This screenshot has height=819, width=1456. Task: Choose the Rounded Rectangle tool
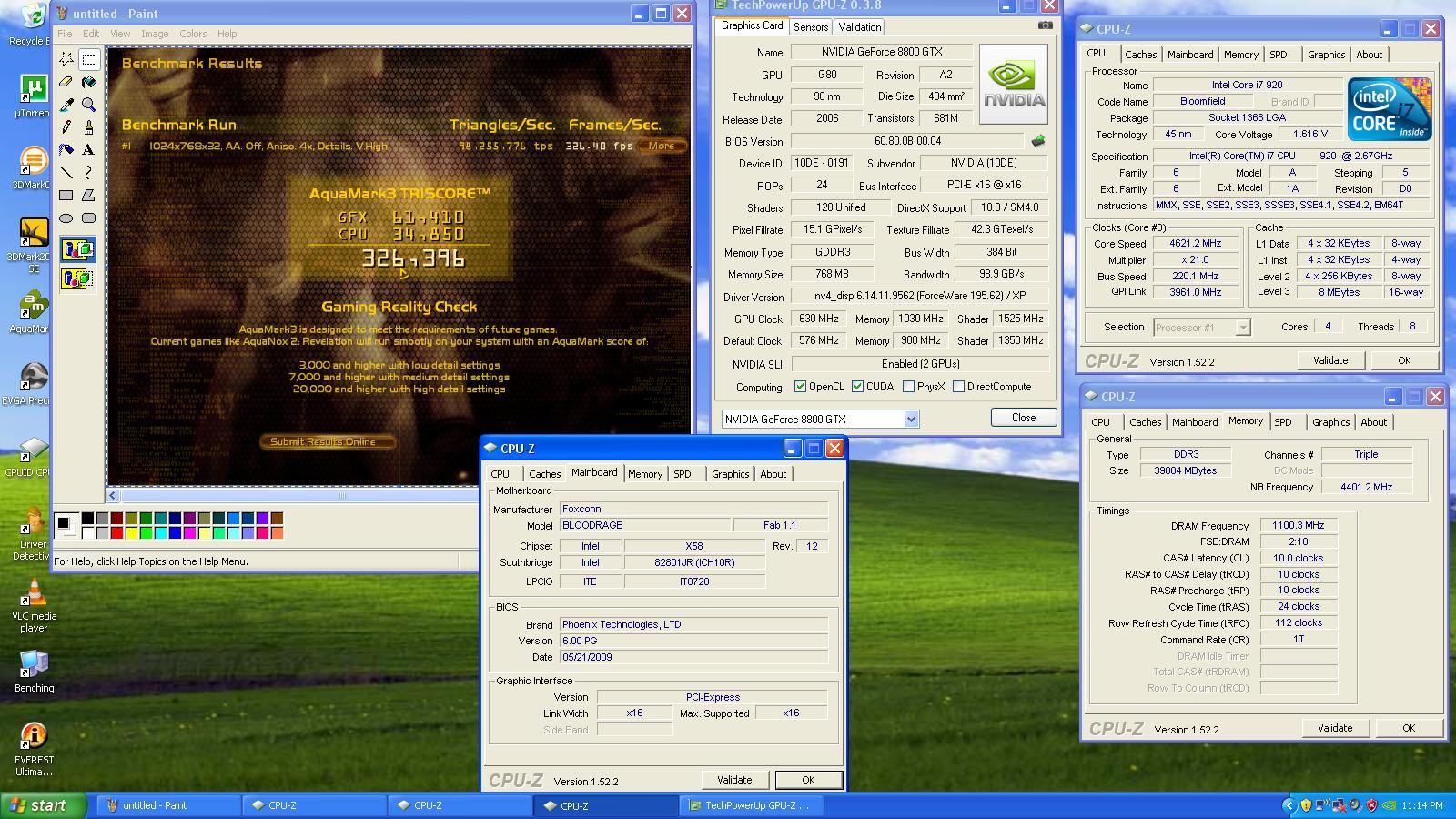coord(89,217)
